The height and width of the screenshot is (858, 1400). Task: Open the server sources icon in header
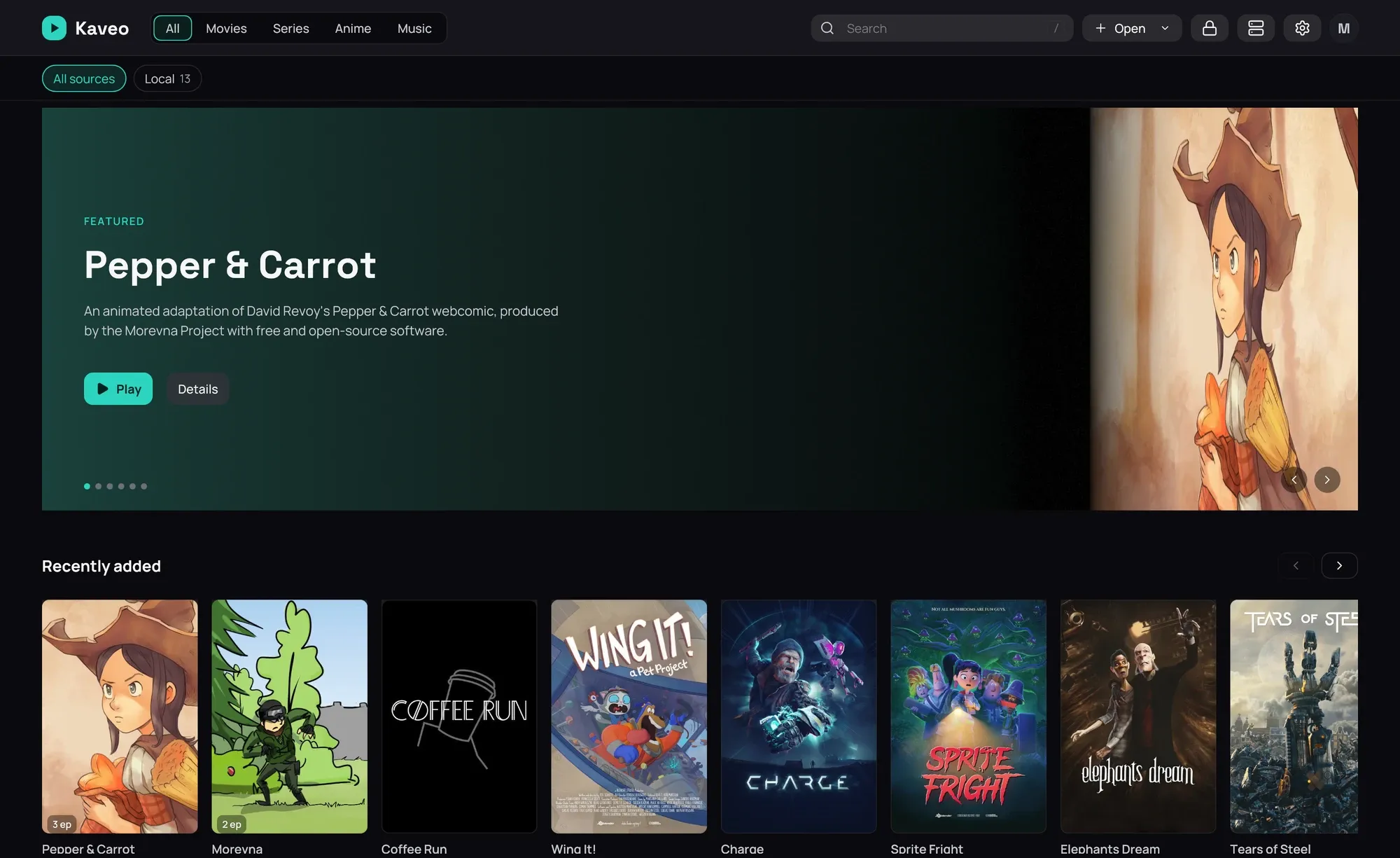(1256, 28)
